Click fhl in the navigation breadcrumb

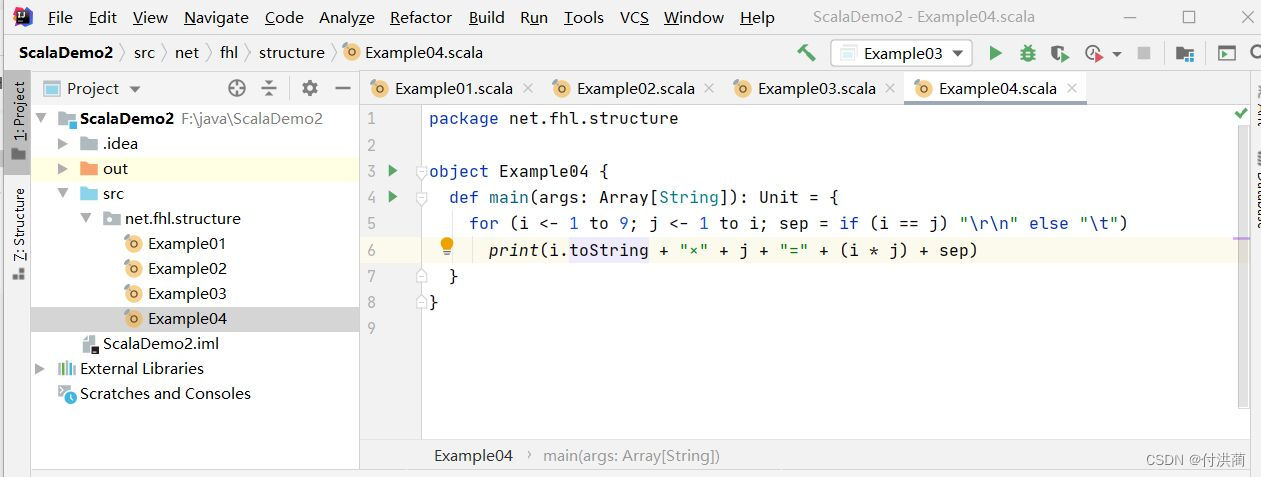pos(229,52)
